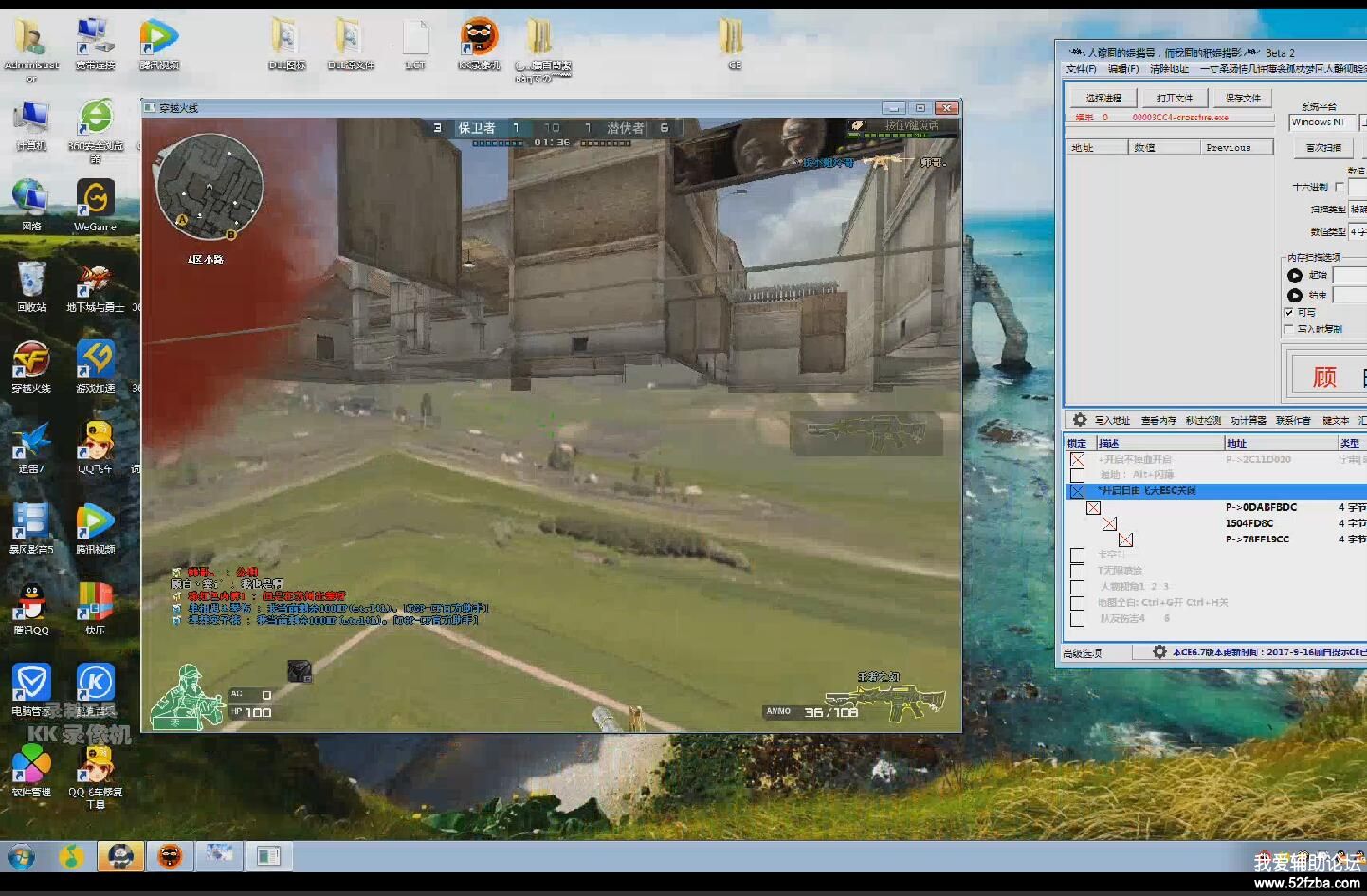
Task: Toggle lock box for 人物视角1 2 3 entry
Action: point(1077,587)
